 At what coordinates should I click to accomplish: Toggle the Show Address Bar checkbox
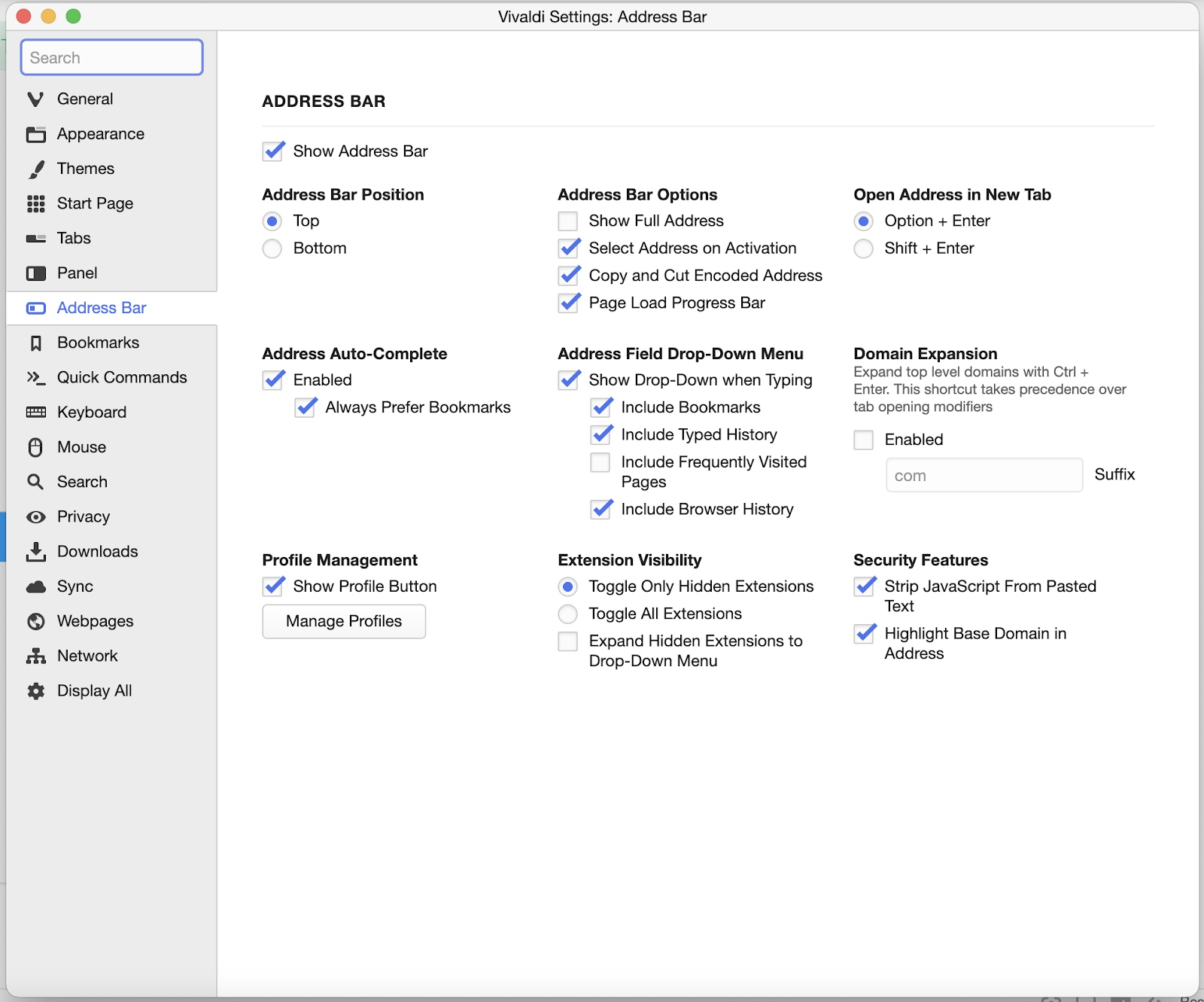click(273, 151)
